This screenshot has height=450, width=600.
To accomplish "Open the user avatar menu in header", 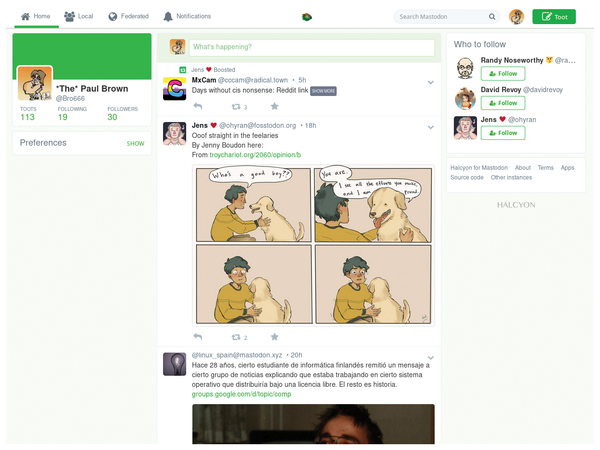I will (516, 17).
